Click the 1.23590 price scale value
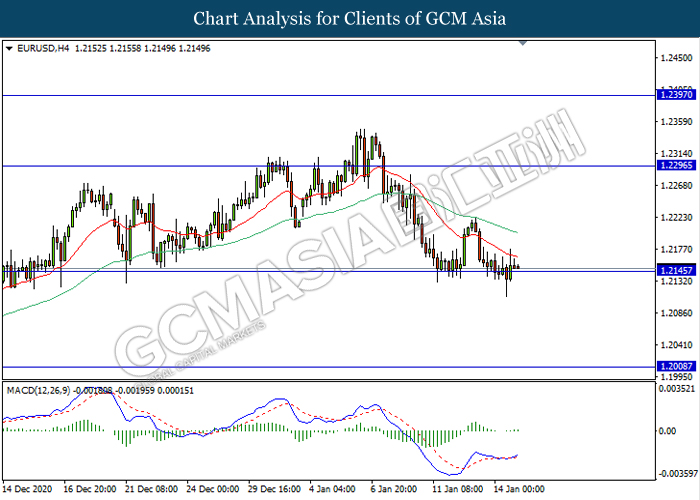This screenshot has height=500, width=700. pos(676,121)
